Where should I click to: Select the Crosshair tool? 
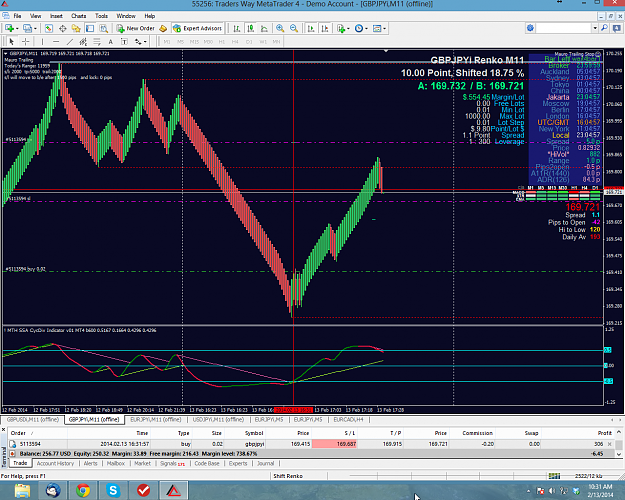[x=26, y=41]
